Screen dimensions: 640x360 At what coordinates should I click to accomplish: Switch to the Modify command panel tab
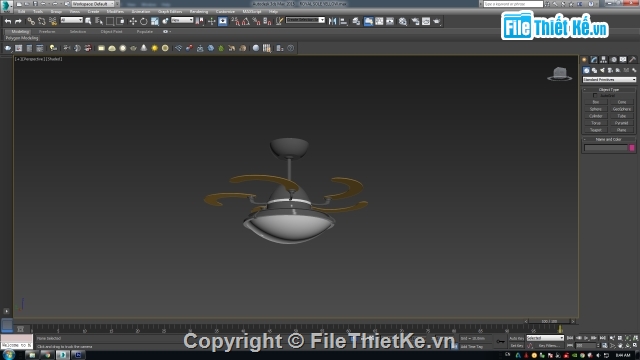click(x=594, y=60)
